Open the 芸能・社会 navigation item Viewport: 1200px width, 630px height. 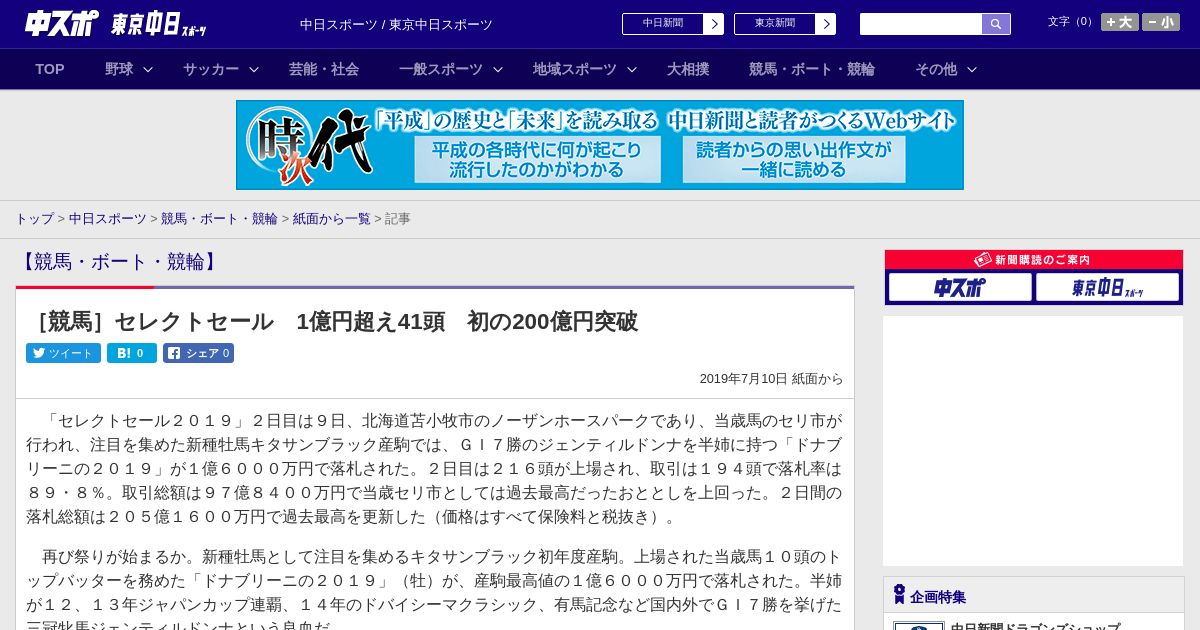324,69
